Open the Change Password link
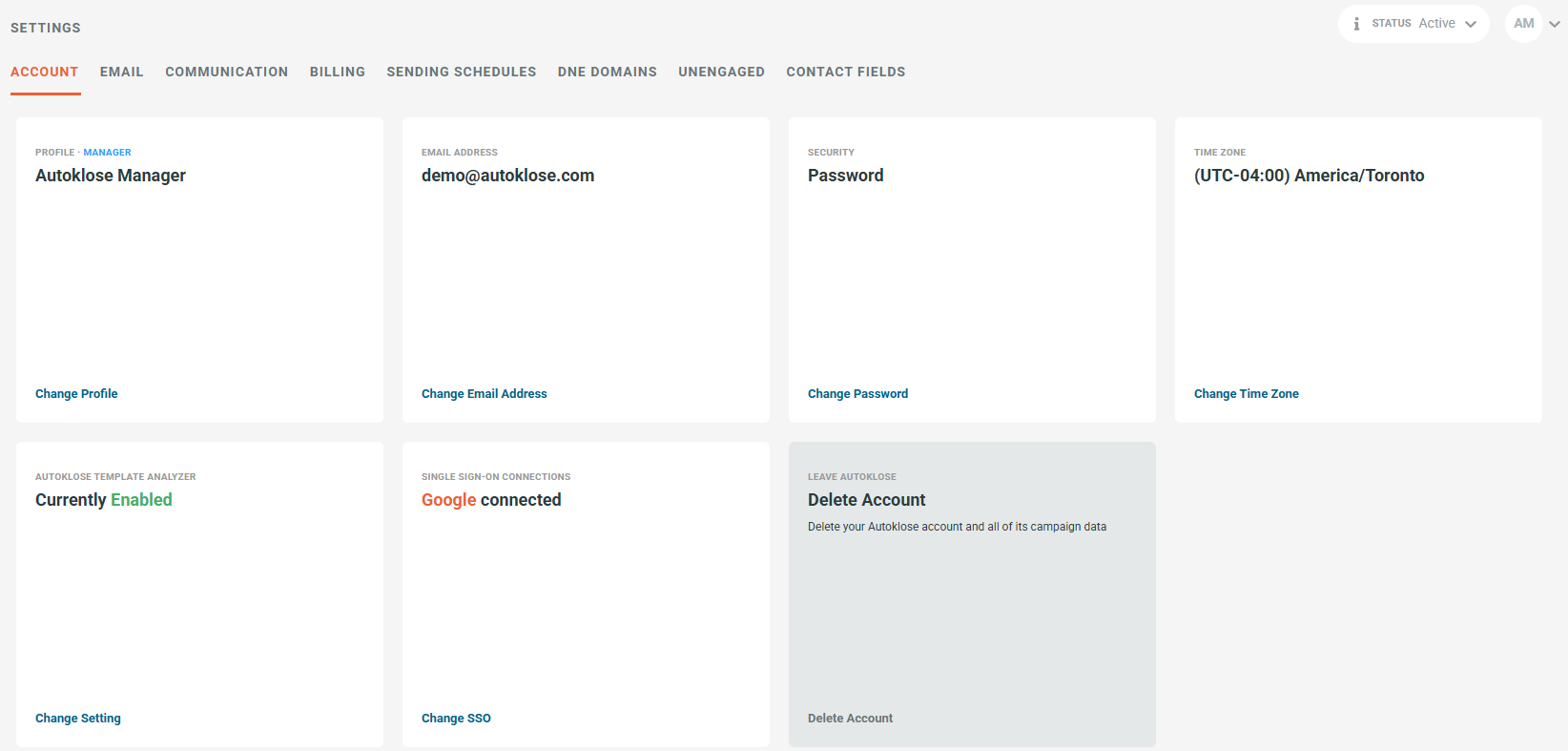1568x751 pixels. tap(857, 393)
